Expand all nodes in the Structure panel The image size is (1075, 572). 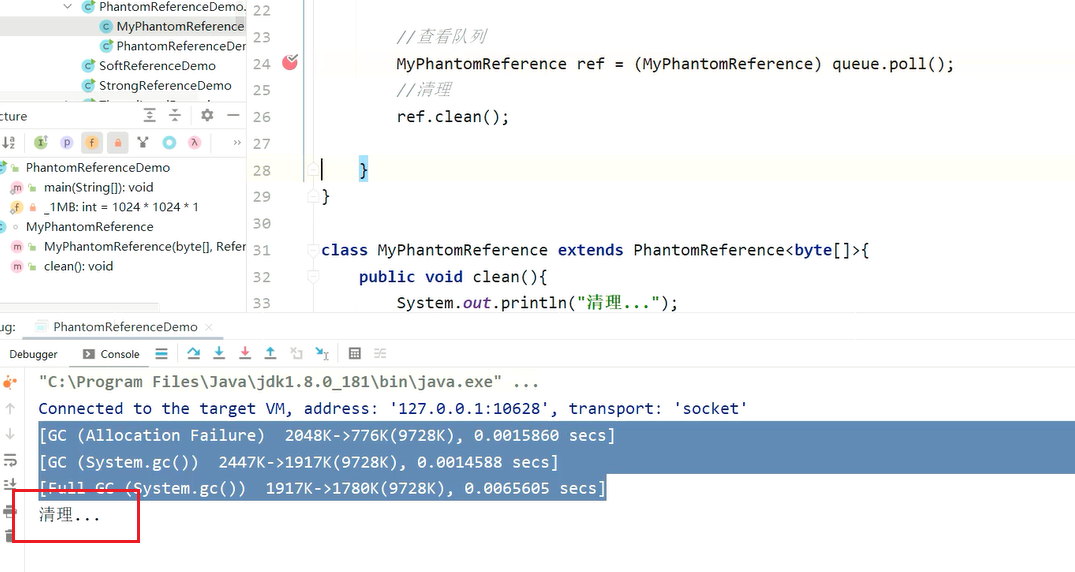coord(150,116)
